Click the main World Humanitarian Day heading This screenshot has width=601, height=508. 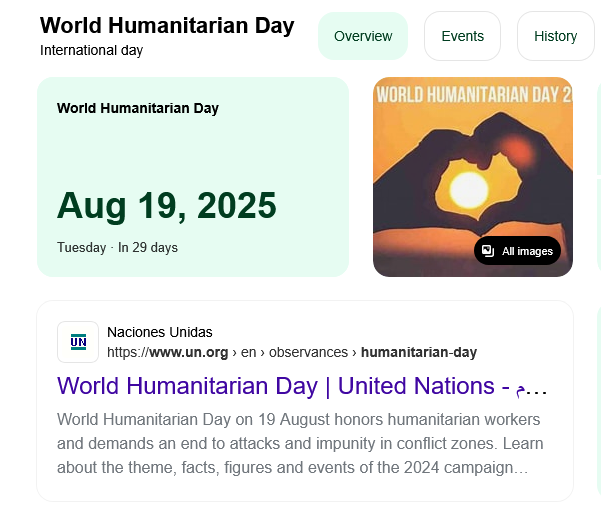(x=167, y=25)
